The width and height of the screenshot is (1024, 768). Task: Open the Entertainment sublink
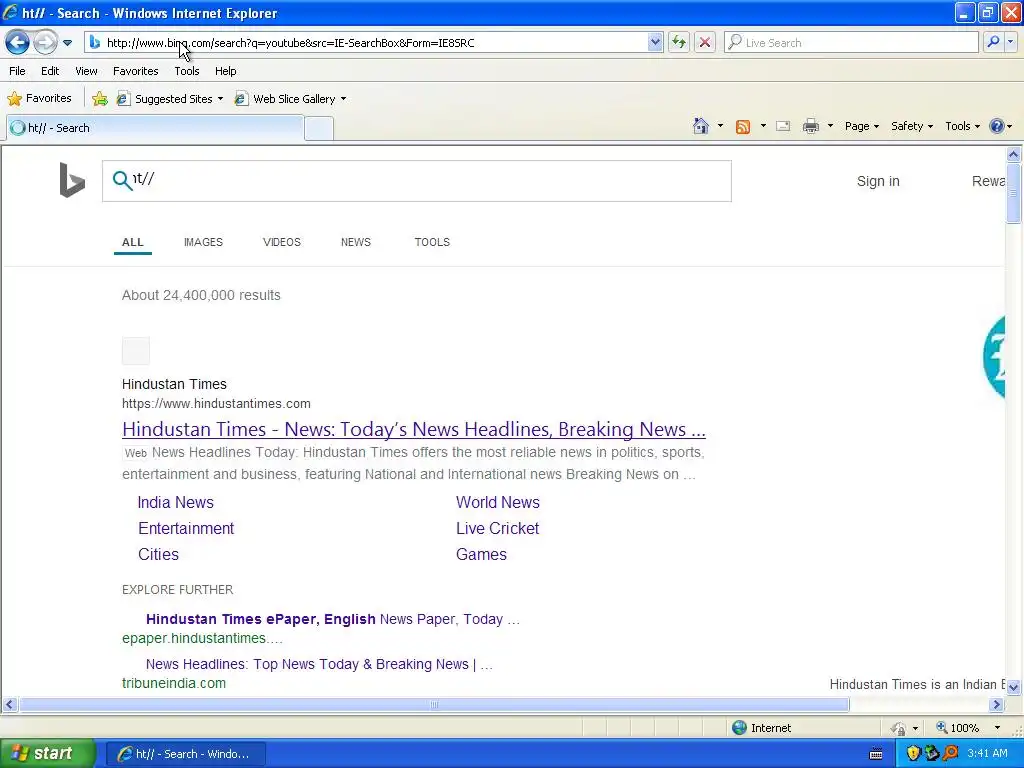tap(185, 528)
